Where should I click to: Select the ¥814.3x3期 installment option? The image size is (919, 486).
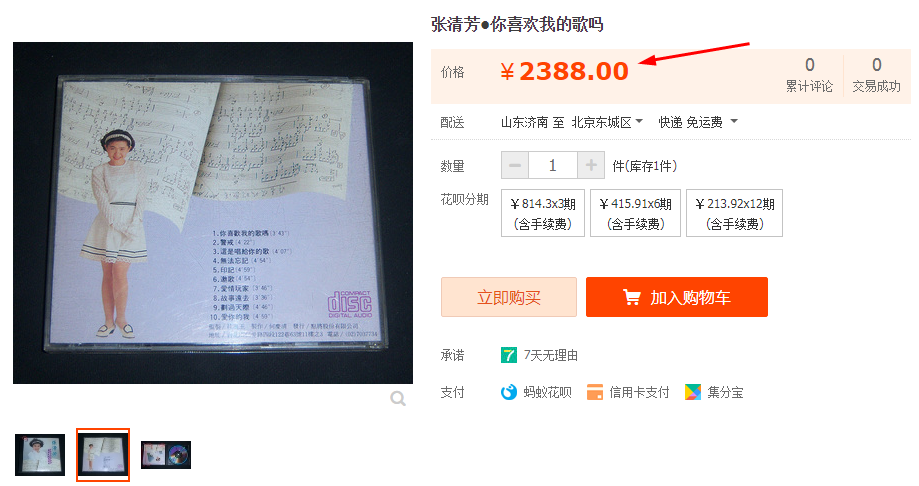[543, 213]
